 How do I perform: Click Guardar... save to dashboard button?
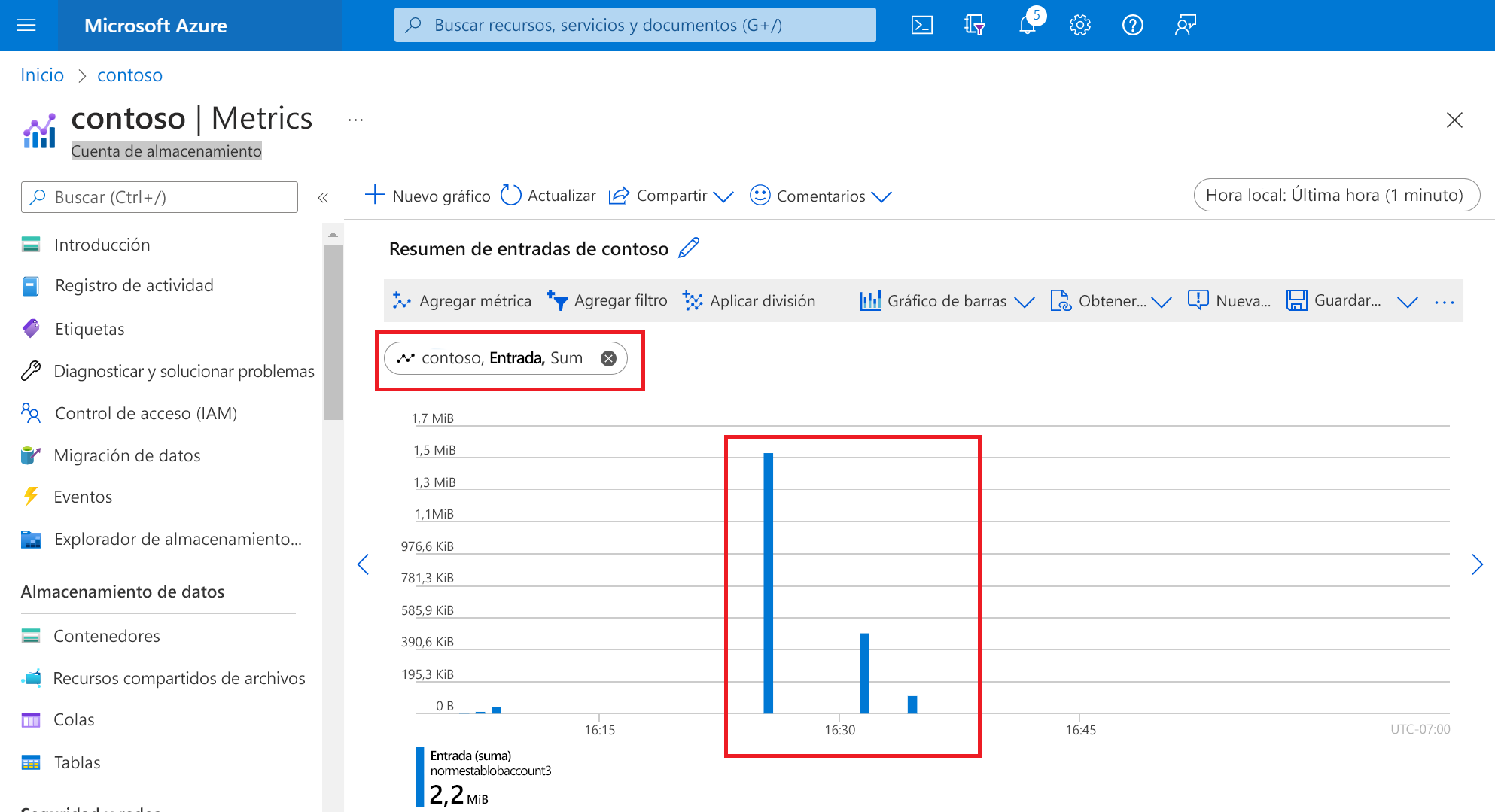click(1334, 300)
